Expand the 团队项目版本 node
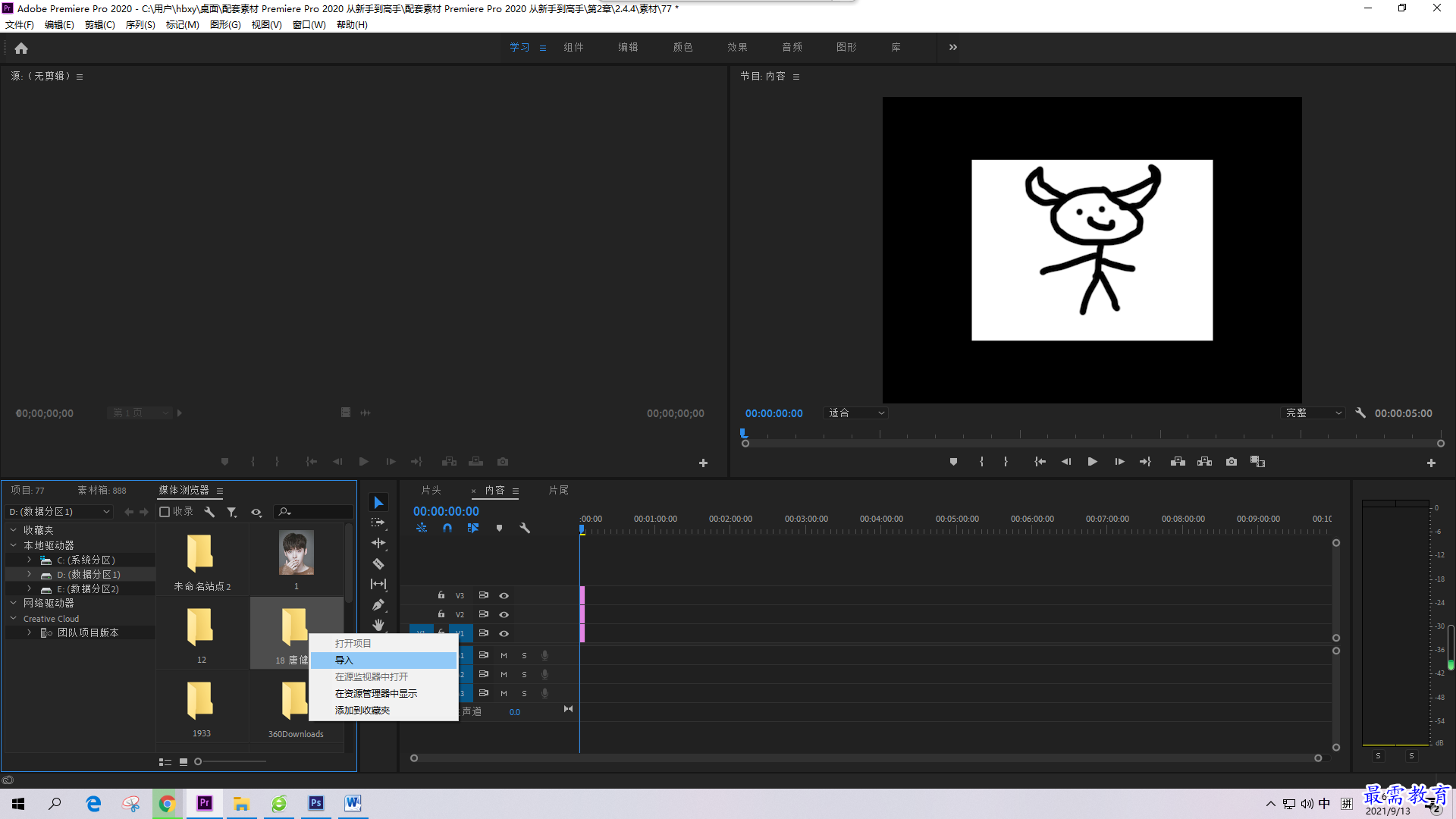This screenshot has width=1456, height=819. (x=29, y=632)
